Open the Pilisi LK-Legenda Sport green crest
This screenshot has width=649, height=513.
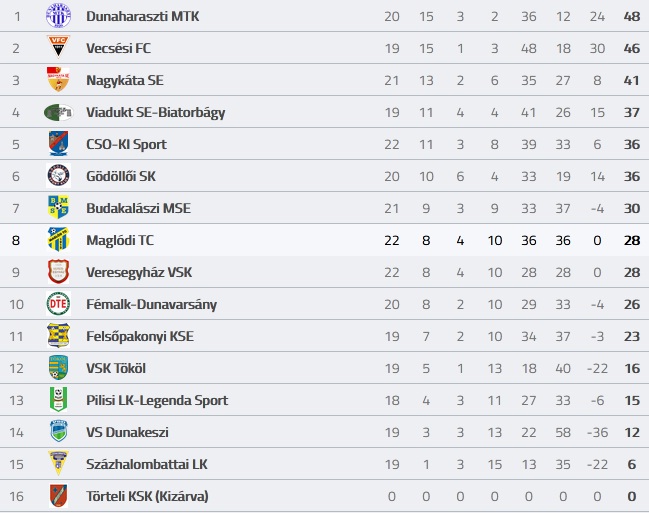58,400
